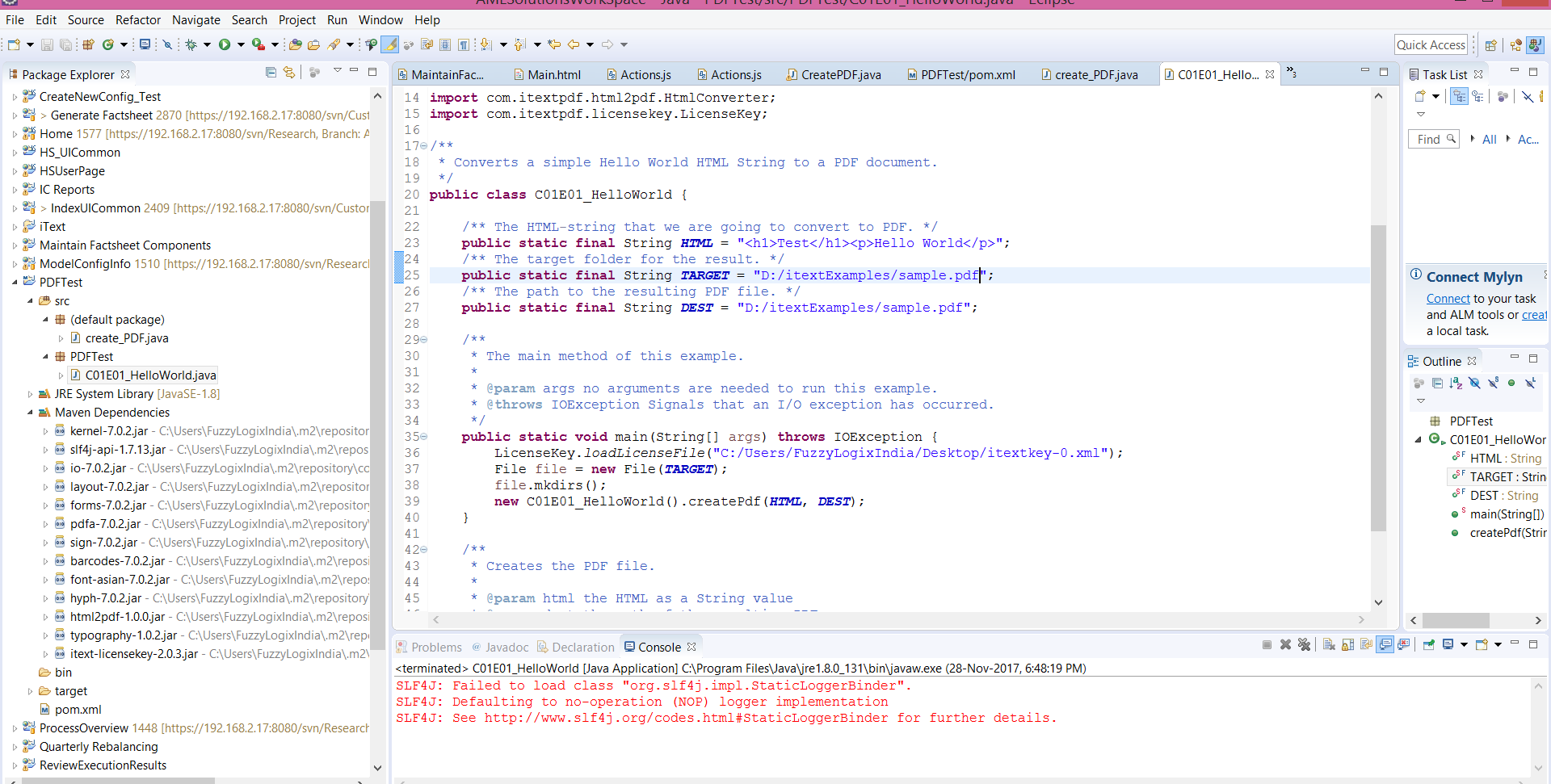1551x784 pixels.
Task: Click the New file wizard icon
Action: [x=14, y=44]
